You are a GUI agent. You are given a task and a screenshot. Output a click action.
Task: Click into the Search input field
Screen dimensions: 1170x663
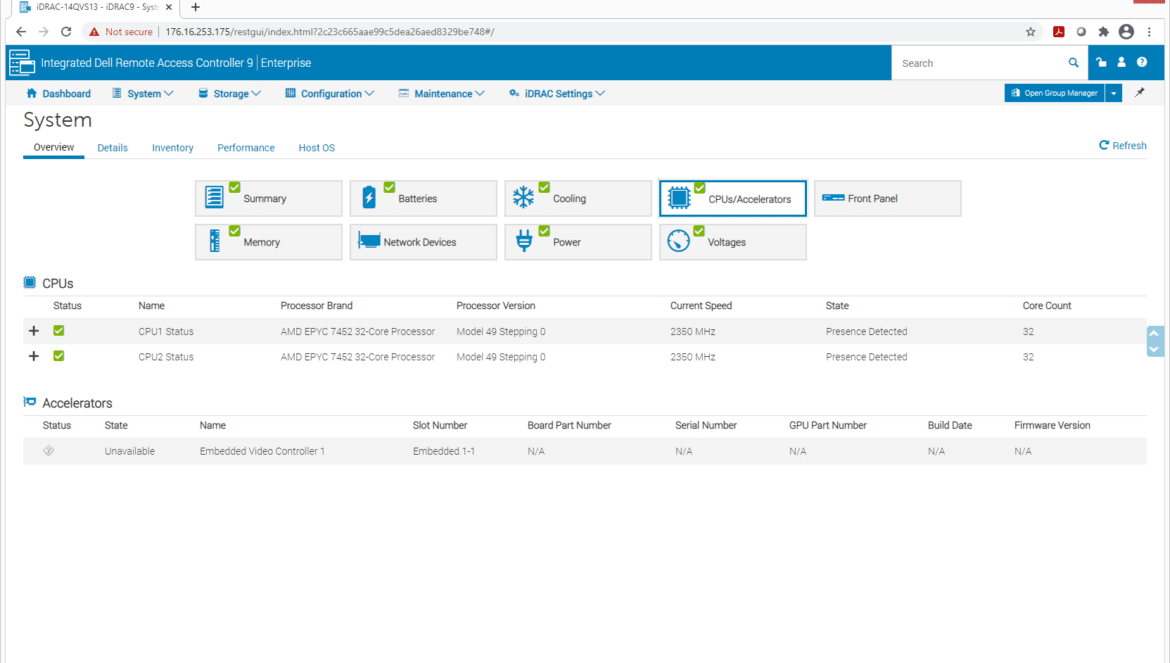pyautogui.click(x=982, y=63)
